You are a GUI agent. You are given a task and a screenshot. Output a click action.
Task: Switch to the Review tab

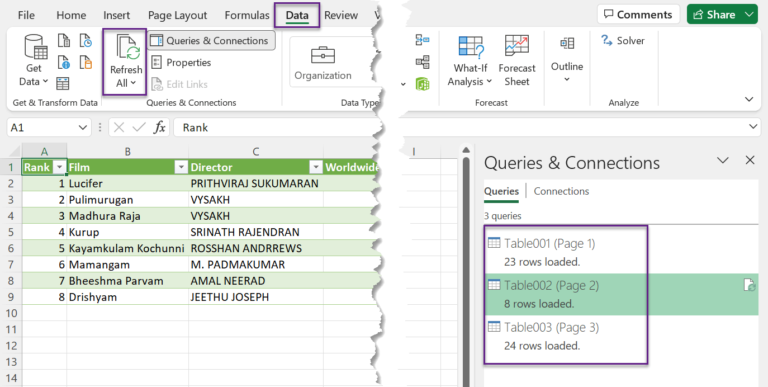pos(341,15)
